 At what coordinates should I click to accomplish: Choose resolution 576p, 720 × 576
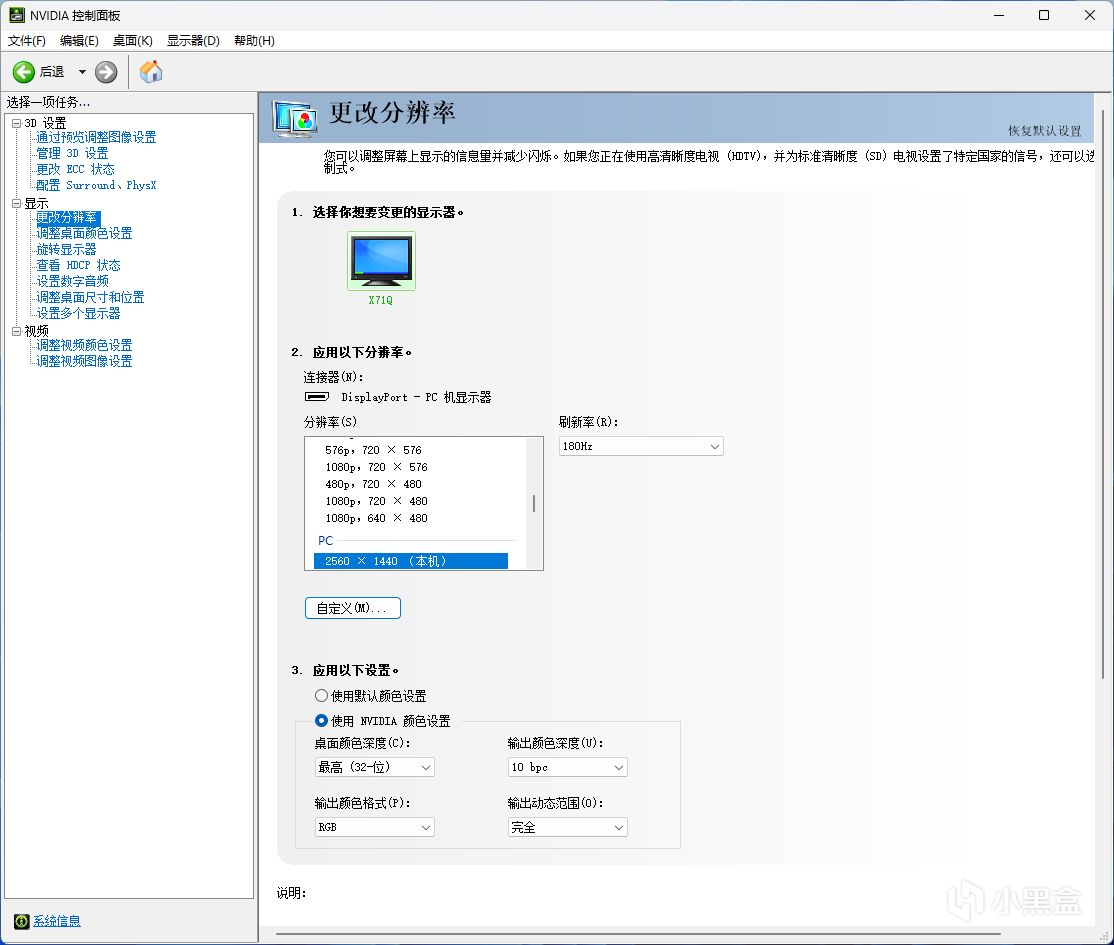[x=373, y=450]
